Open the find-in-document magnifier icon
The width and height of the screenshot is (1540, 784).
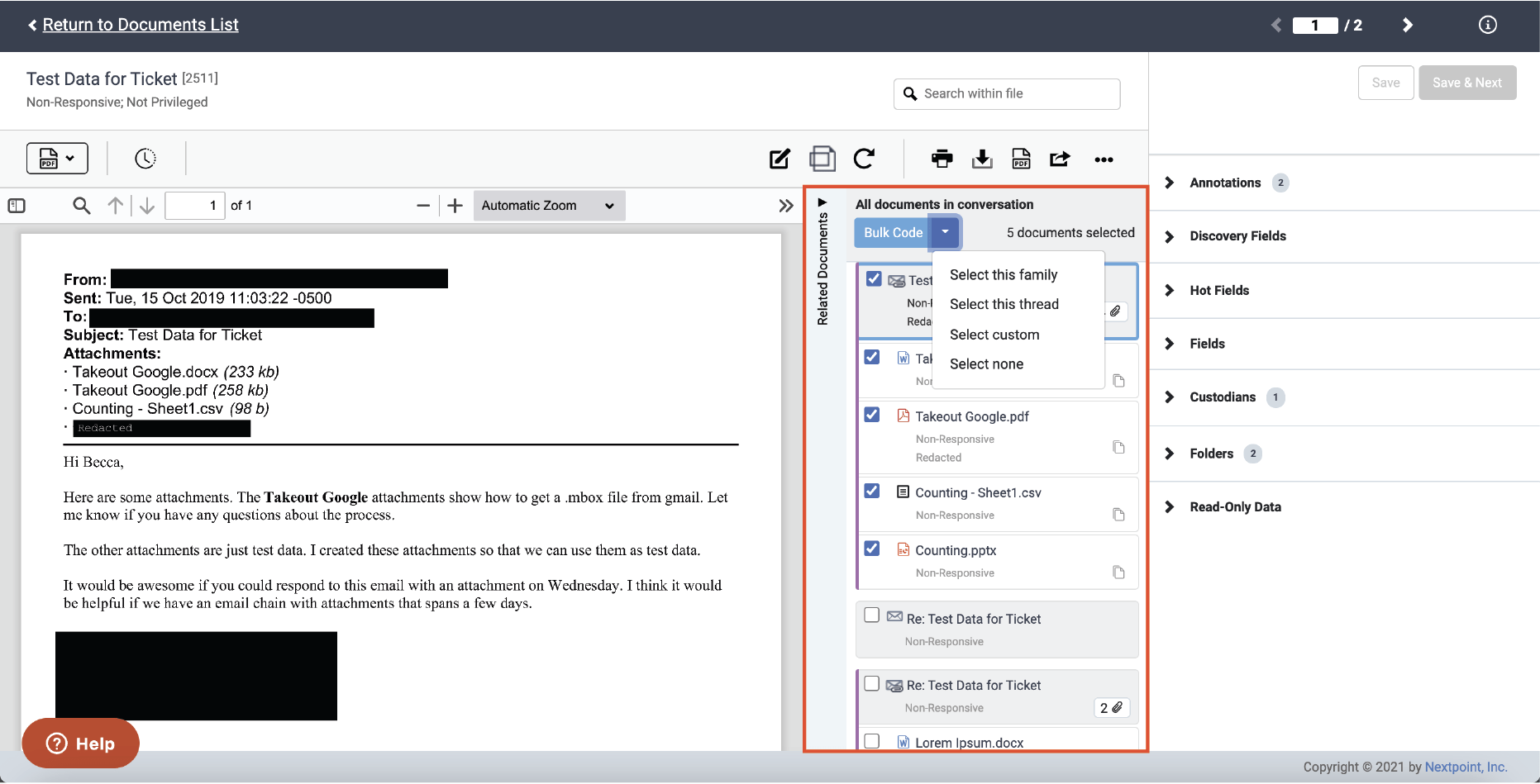81,206
